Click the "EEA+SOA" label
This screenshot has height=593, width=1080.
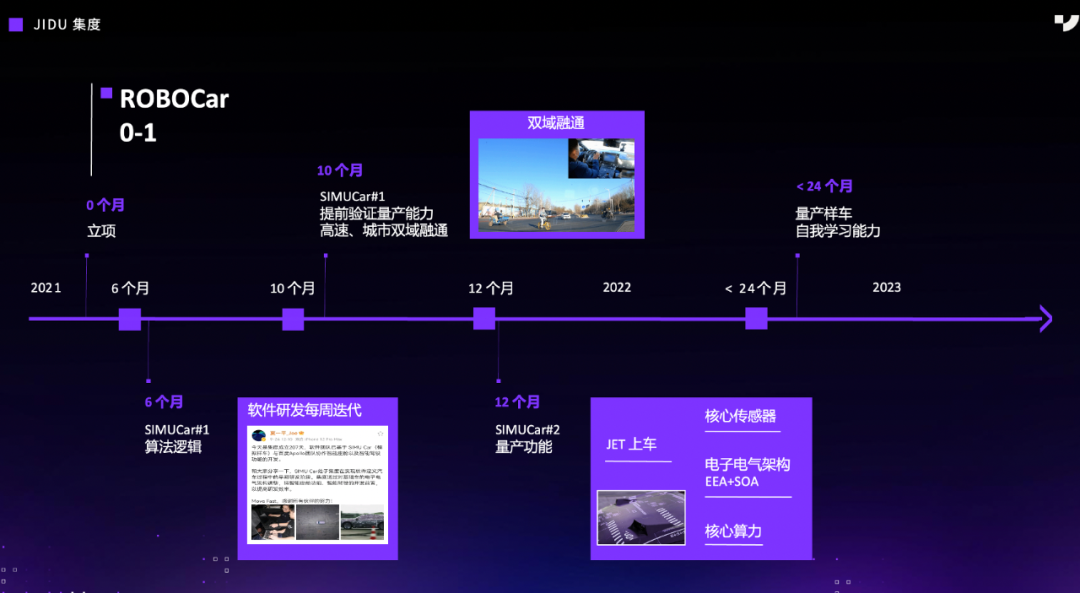731,481
